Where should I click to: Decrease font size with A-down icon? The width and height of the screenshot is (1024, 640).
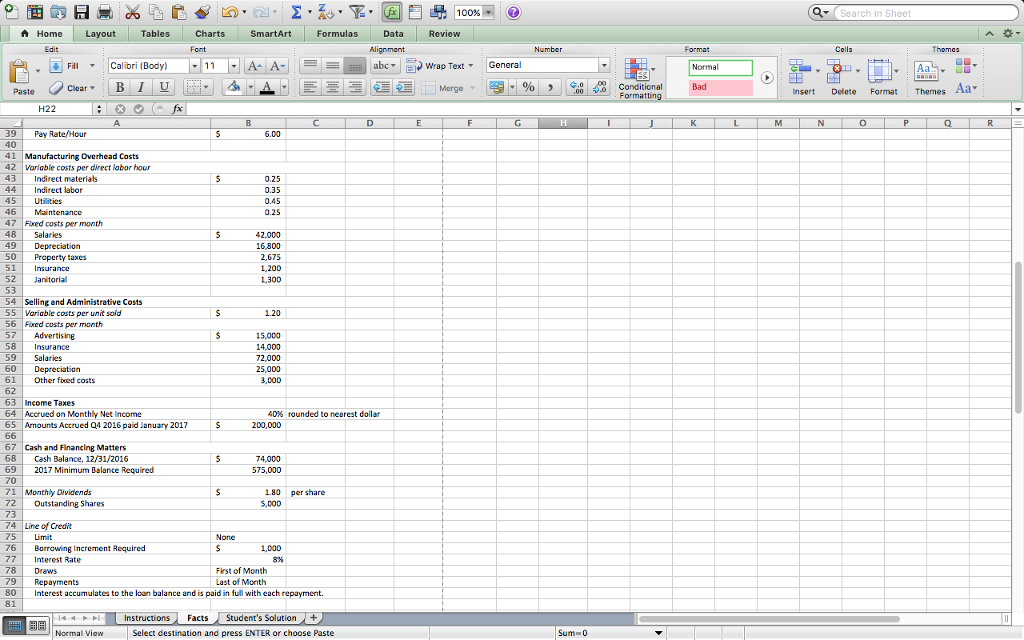pyautogui.click(x=277, y=66)
